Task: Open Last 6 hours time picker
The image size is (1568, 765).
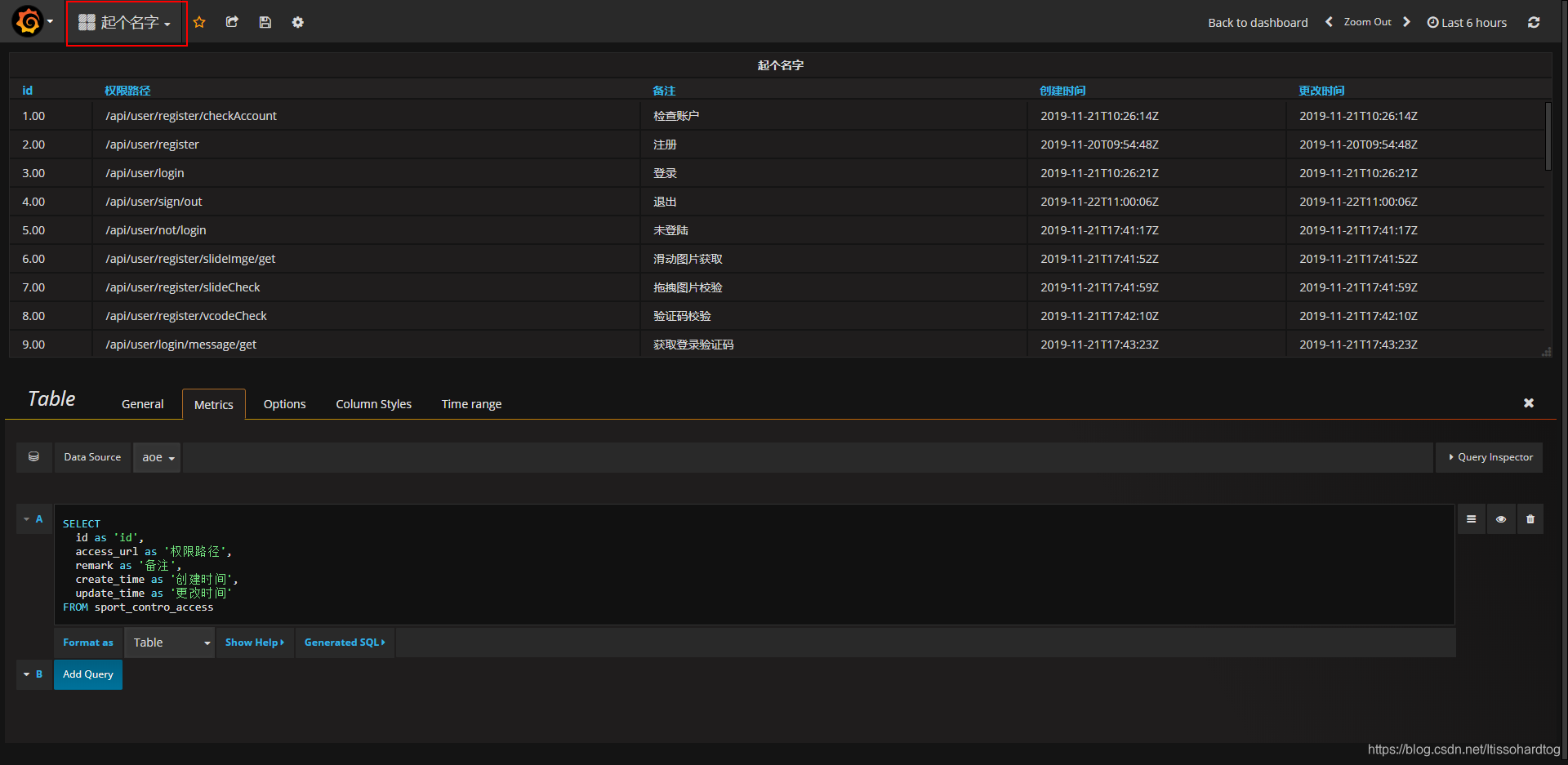Action: pyautogui.click(x=1467, y=23)
